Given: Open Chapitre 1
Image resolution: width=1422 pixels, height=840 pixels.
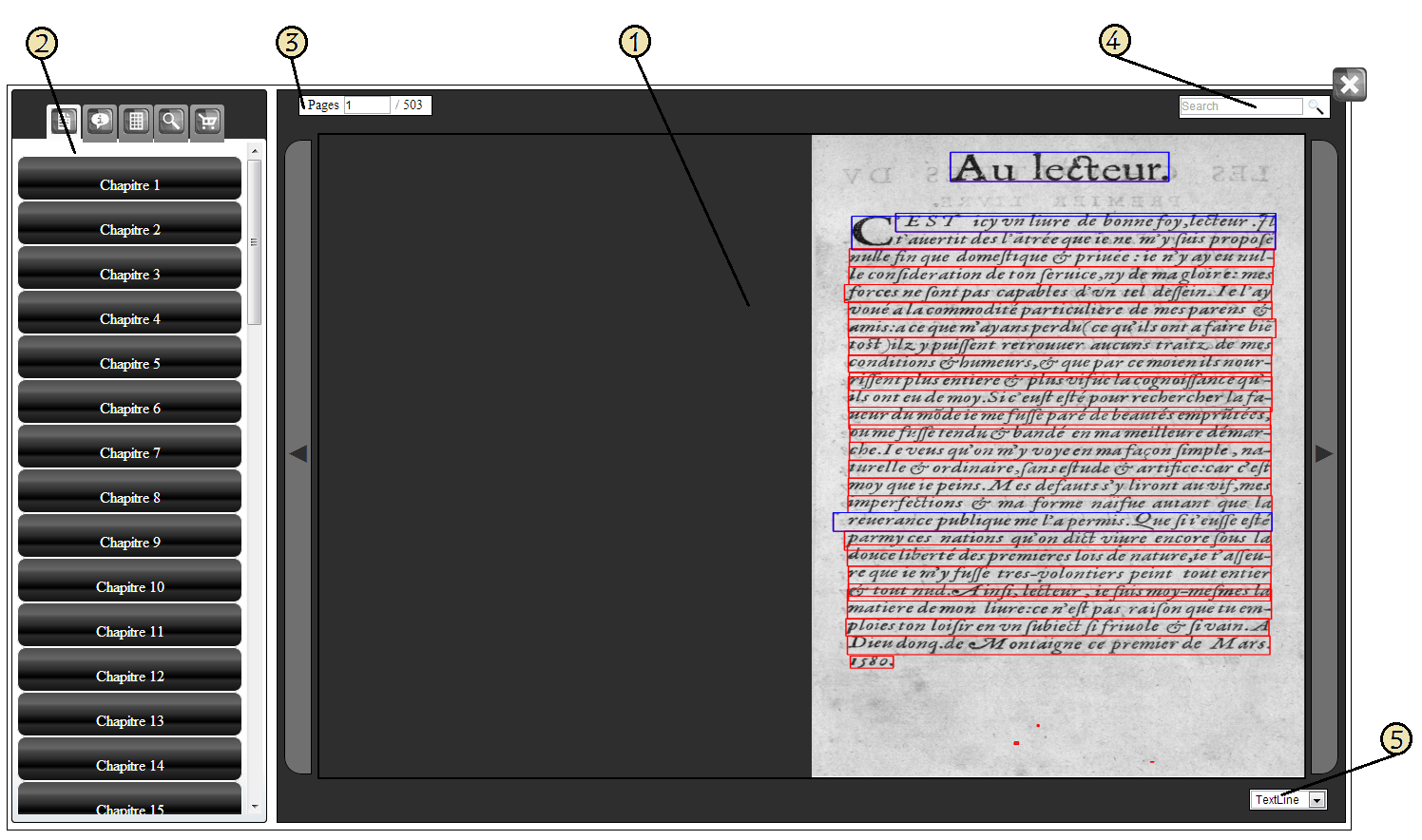Looking at the screenshot, I should [x=129, y=179].
